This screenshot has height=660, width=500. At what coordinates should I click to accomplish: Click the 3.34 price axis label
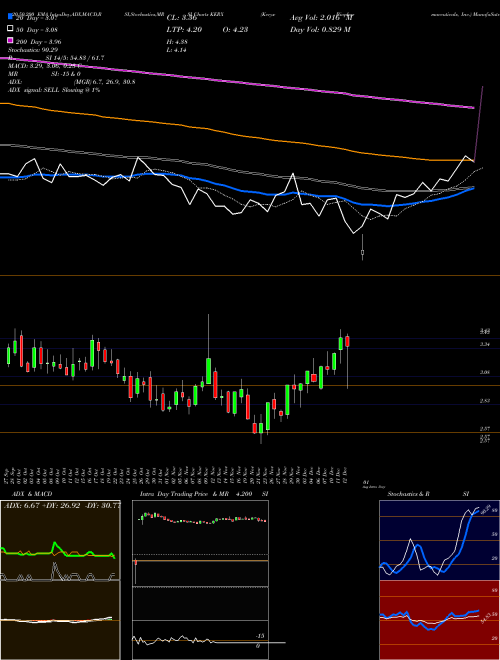coord(484,345)
